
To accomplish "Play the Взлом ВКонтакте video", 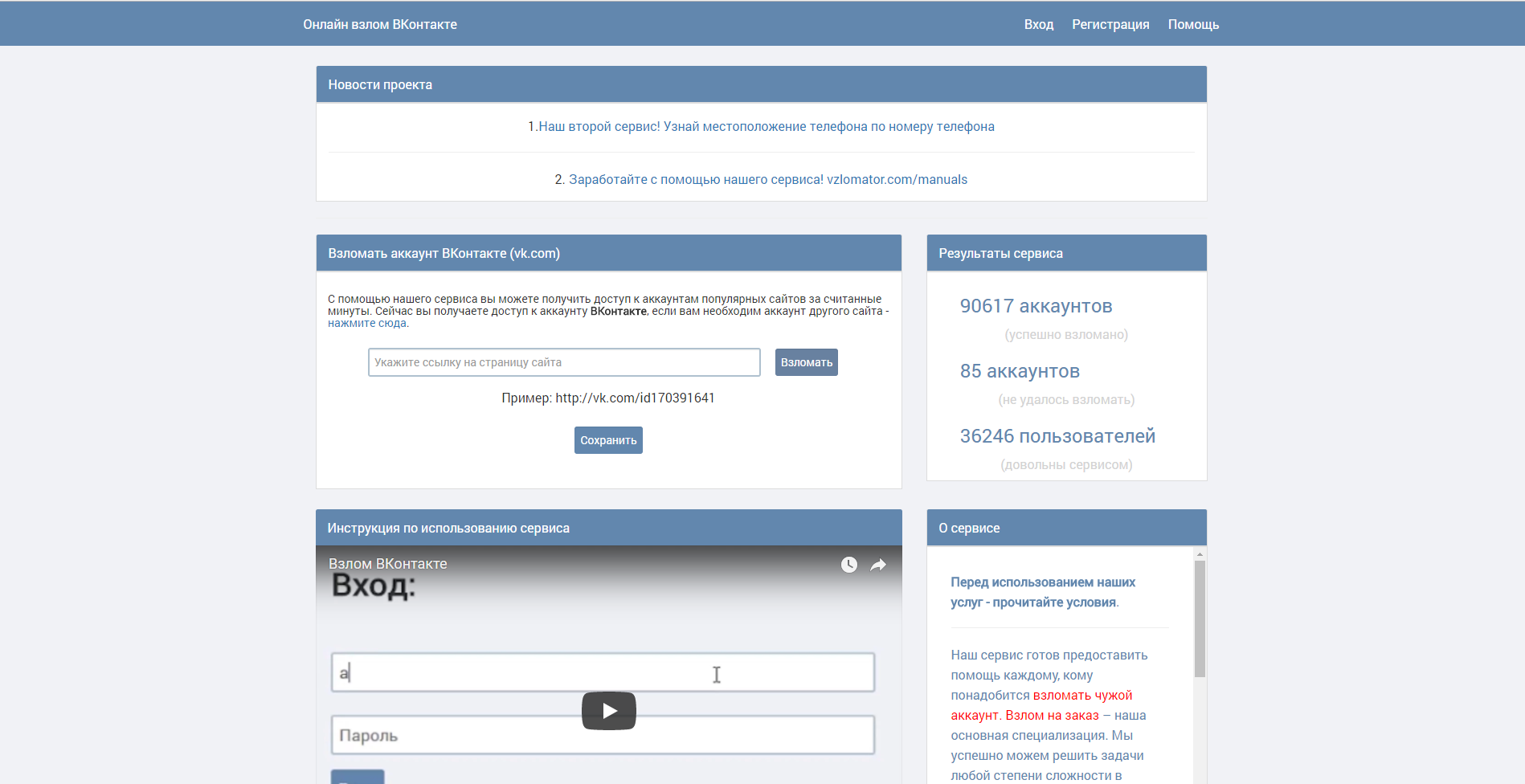I will click(609, 711).
